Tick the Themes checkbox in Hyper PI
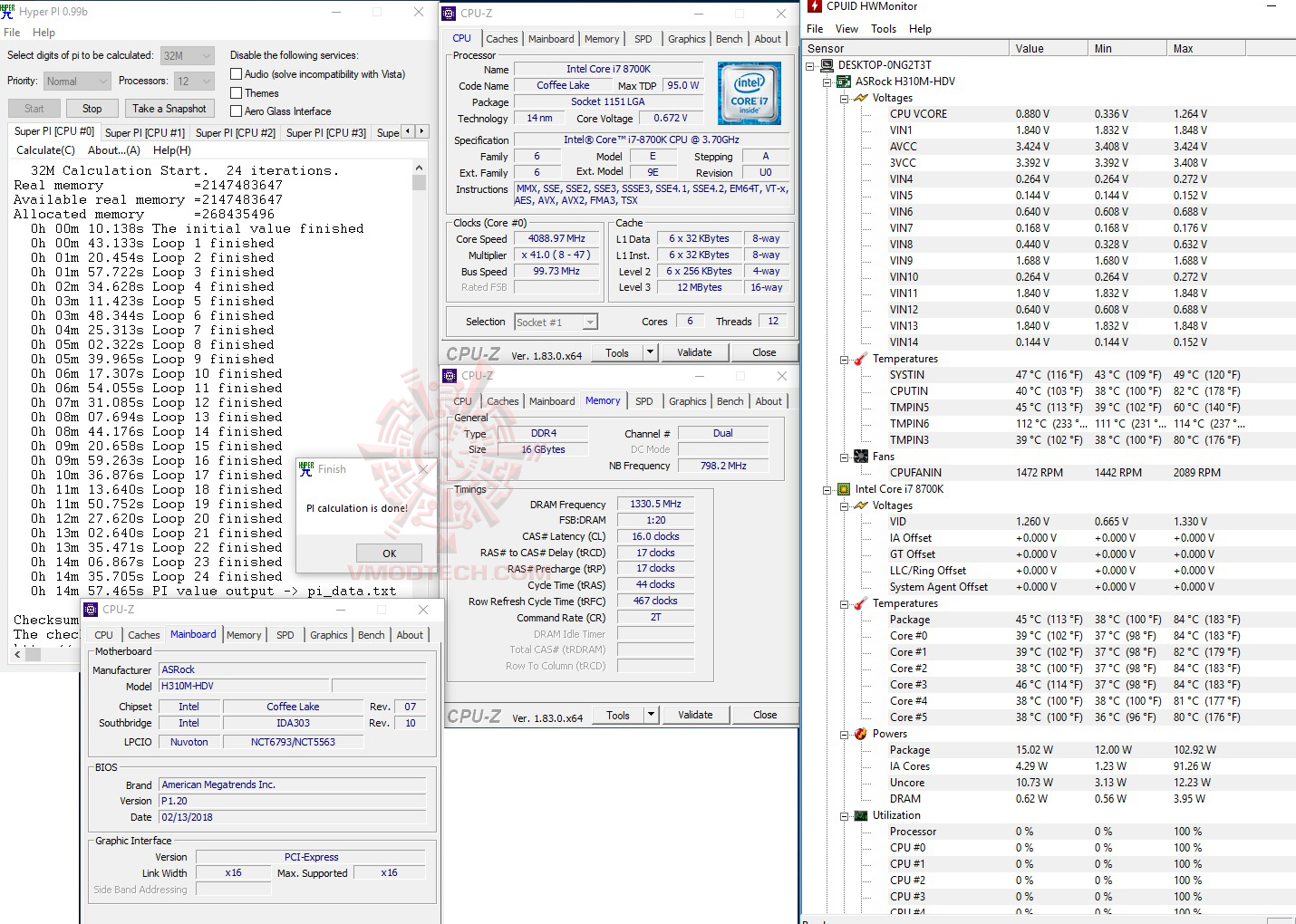 pos(237,92)
